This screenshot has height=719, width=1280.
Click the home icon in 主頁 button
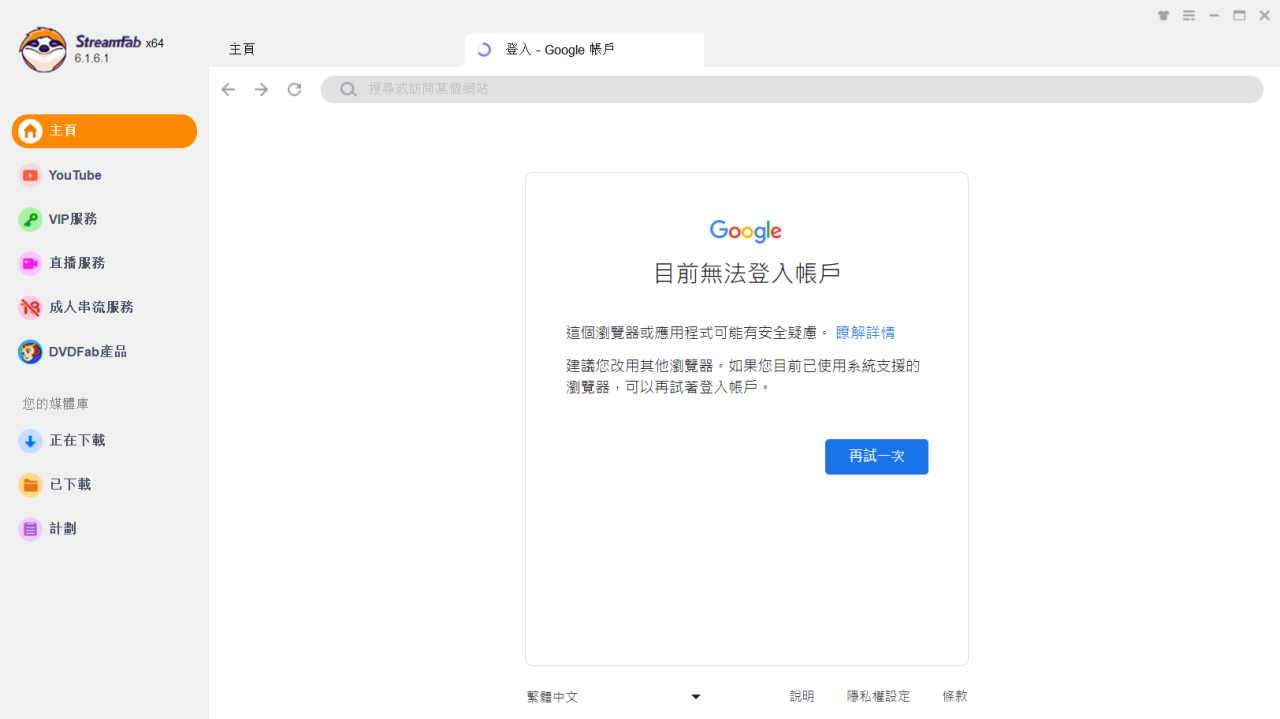[30, 131]
